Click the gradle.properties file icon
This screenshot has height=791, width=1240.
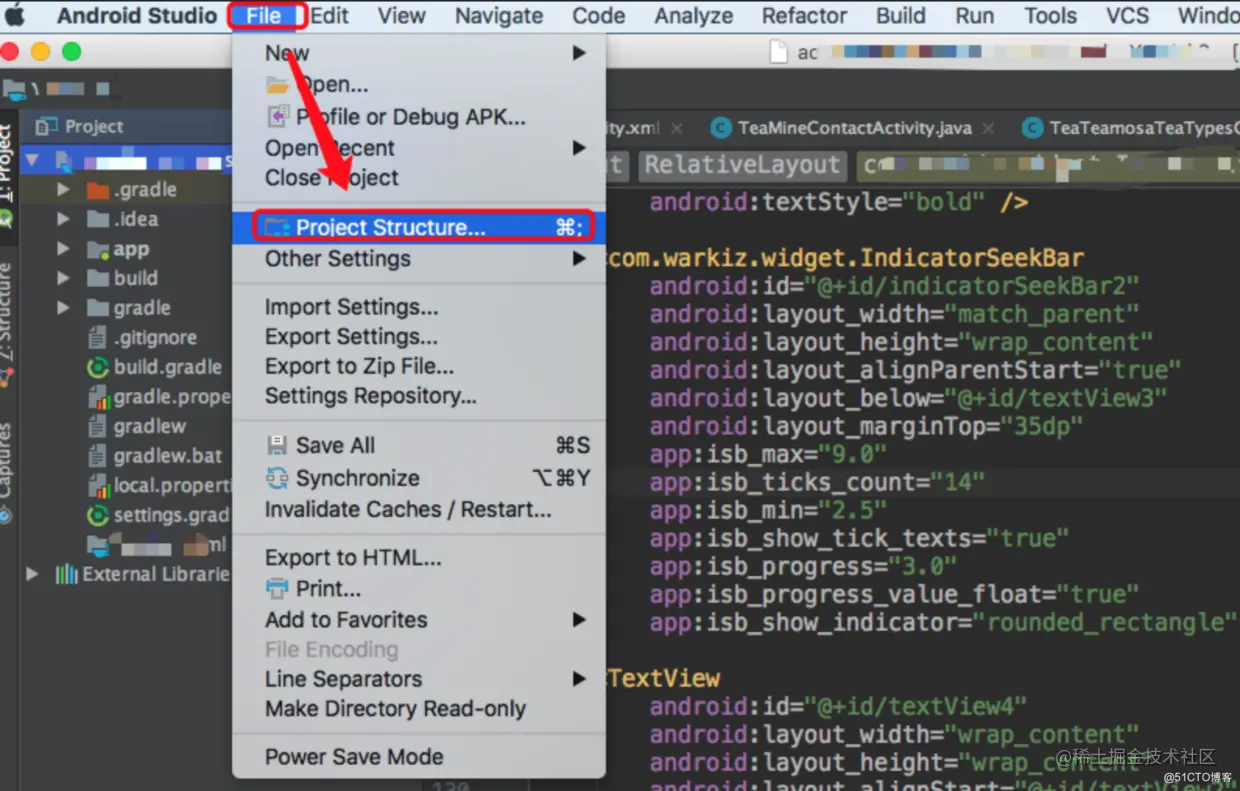tap(98, 397)
